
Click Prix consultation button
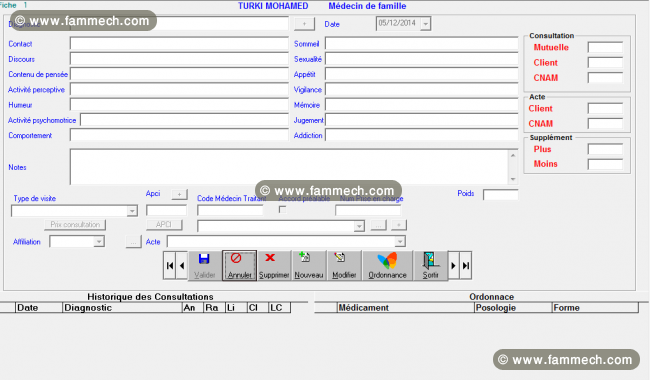pyautogui.click(x=75, y=225)
